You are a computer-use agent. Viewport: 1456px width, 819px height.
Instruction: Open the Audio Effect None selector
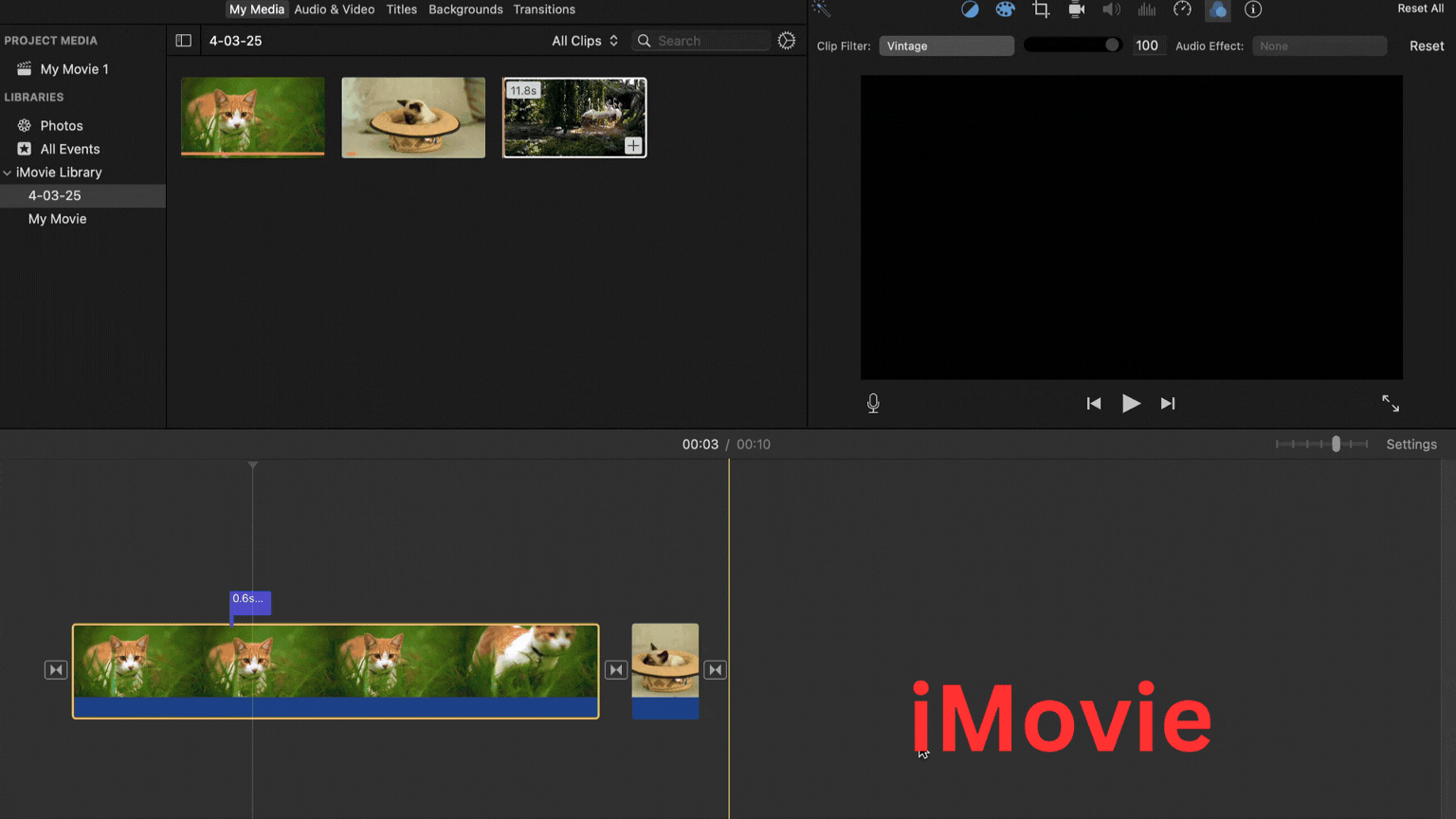tap(1319, 45)
